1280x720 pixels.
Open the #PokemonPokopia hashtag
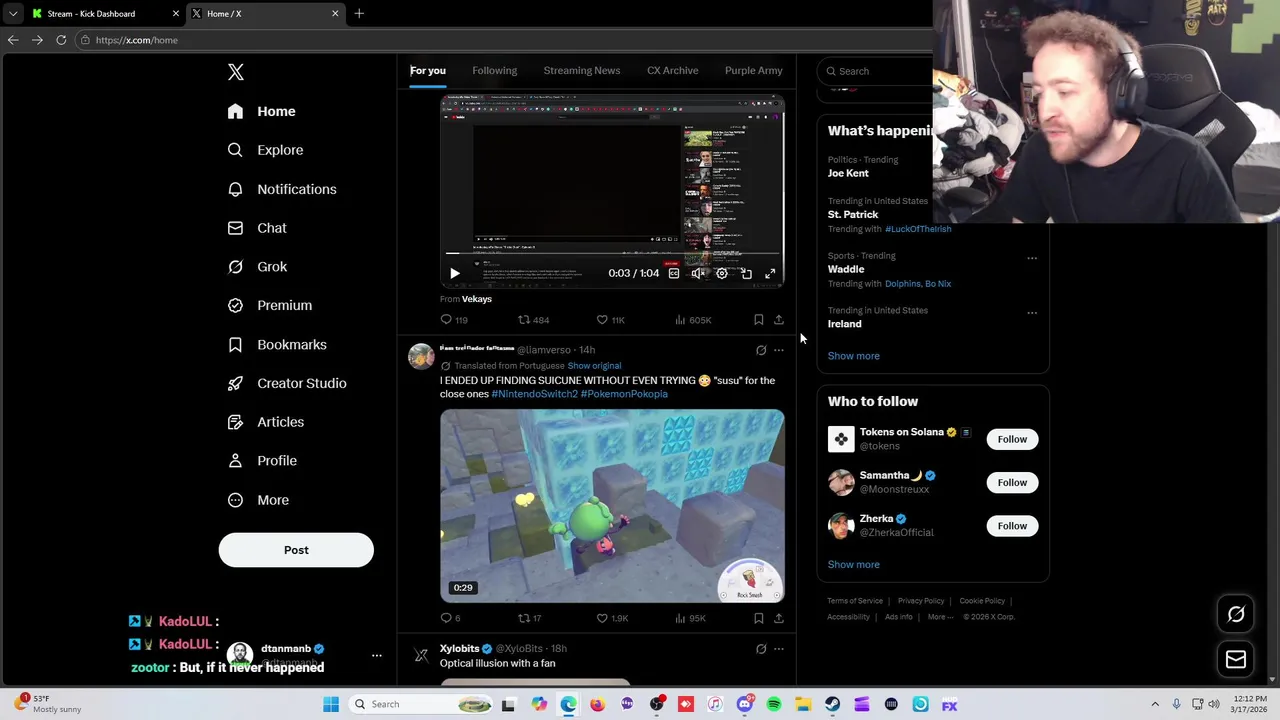tap(624, 394)
